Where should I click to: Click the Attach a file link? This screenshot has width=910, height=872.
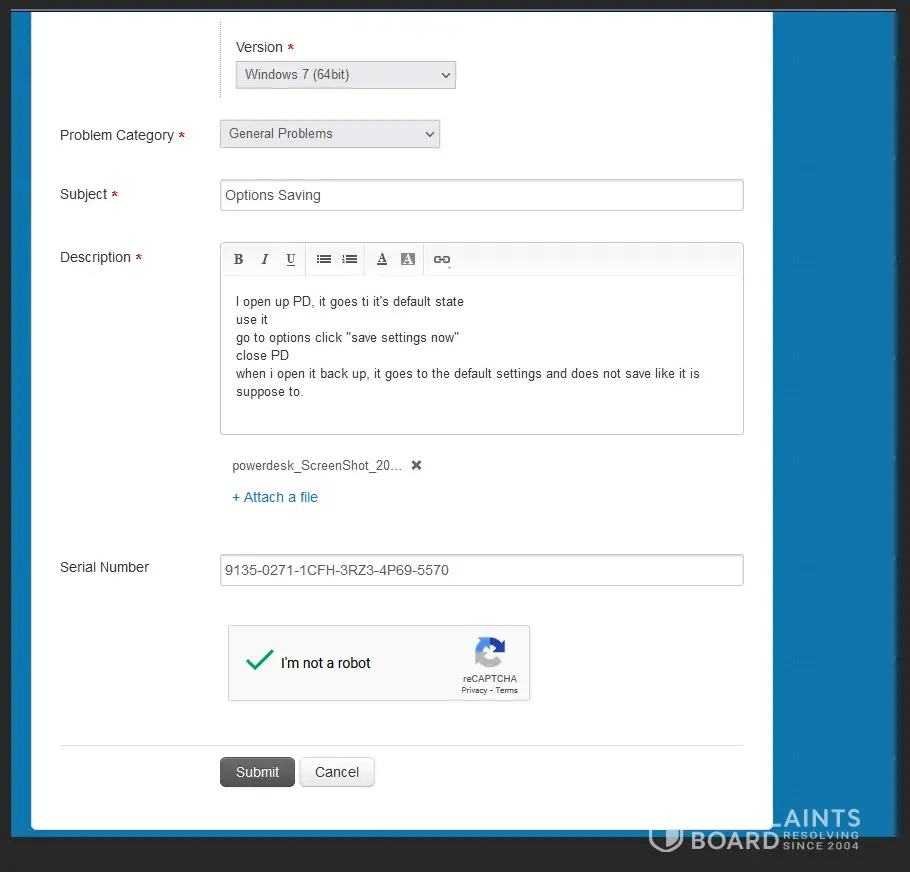[275, 497]
